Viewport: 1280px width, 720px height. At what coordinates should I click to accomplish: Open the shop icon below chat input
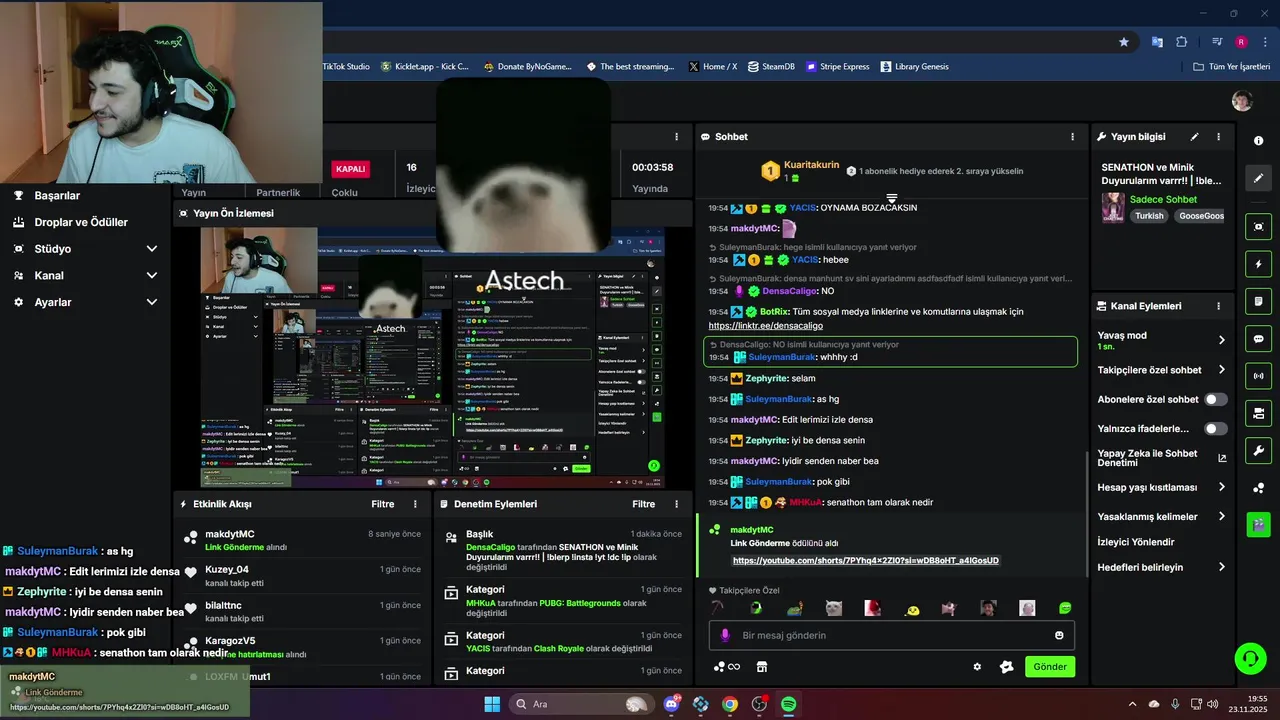pyautogui.click(x=761, y=667)
